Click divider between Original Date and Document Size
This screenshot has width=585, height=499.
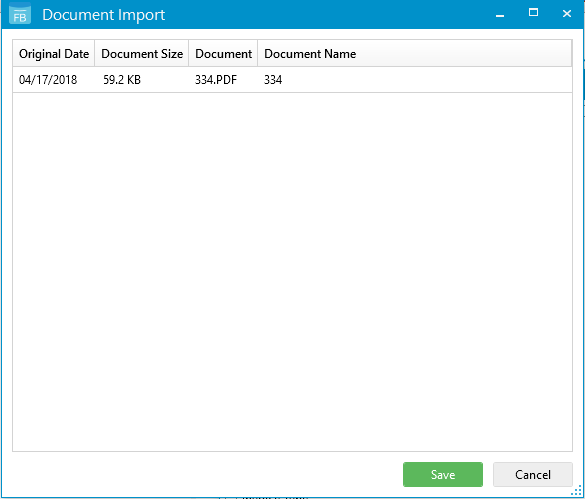(95, 54)
